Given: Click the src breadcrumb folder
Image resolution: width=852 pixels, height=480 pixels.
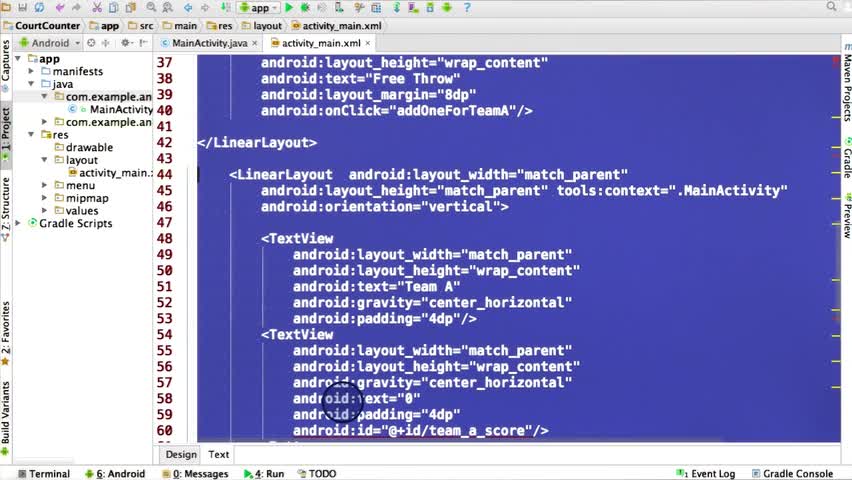Looking at the screenshot, I should pyautogui.click(x=141, y=26).
